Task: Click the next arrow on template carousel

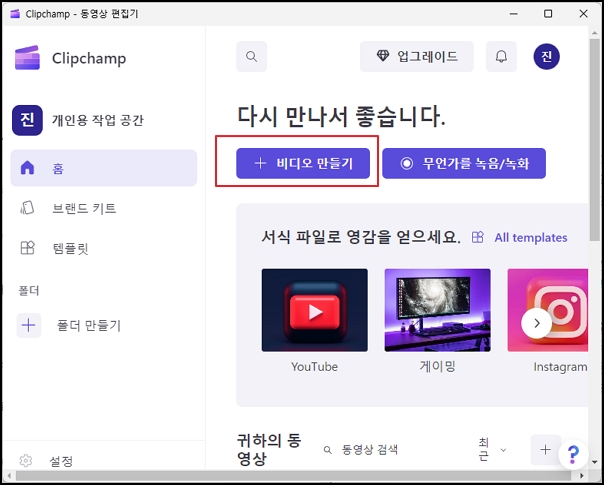Action: tap(537, 324)
